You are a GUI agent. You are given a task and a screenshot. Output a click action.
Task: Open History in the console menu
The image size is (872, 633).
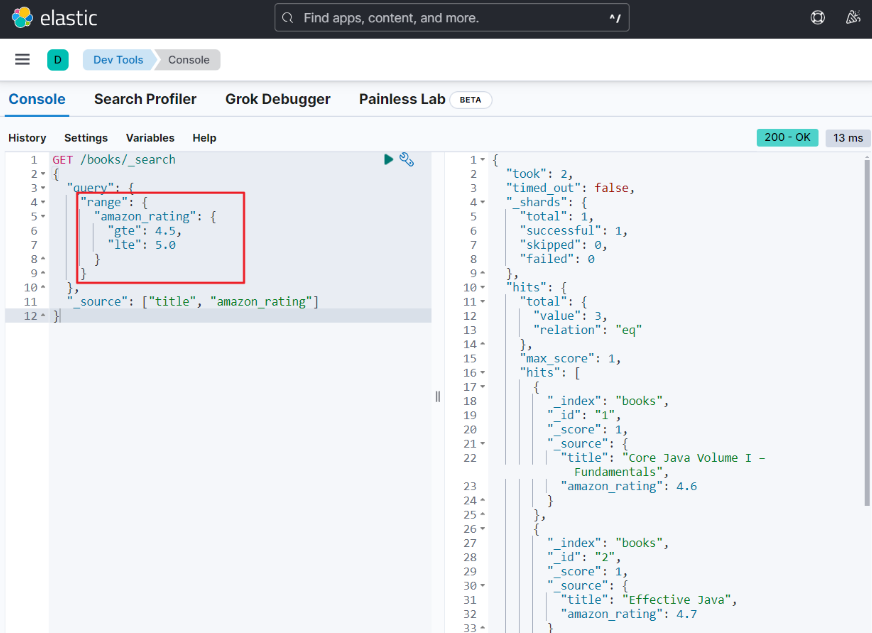tap(27, 138)
